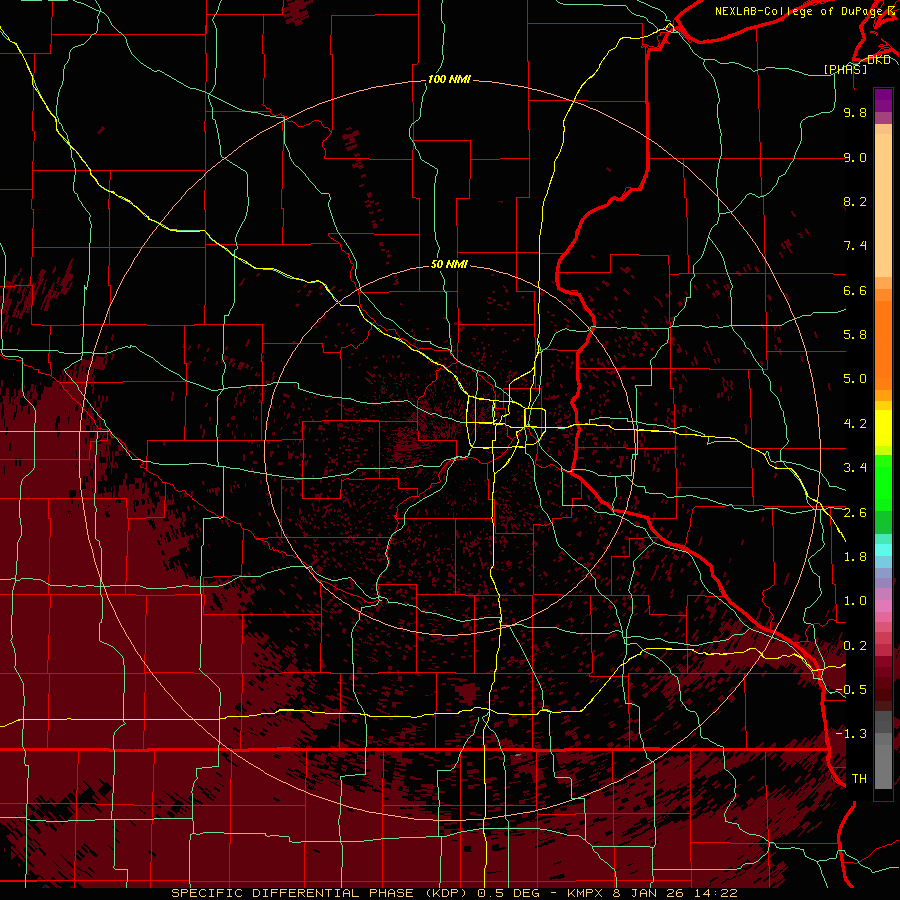Click the 7.4 value on the scale
Viewport: 900px width, 900px height.
tap(855, 246)
